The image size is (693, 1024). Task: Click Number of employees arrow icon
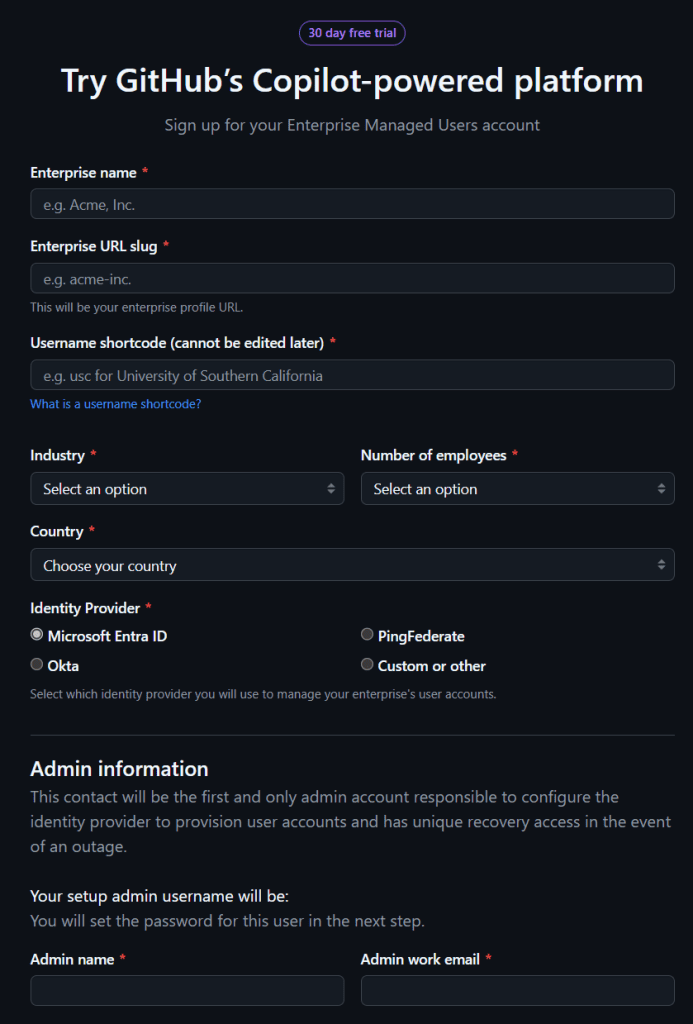click(x=661, y=489)
